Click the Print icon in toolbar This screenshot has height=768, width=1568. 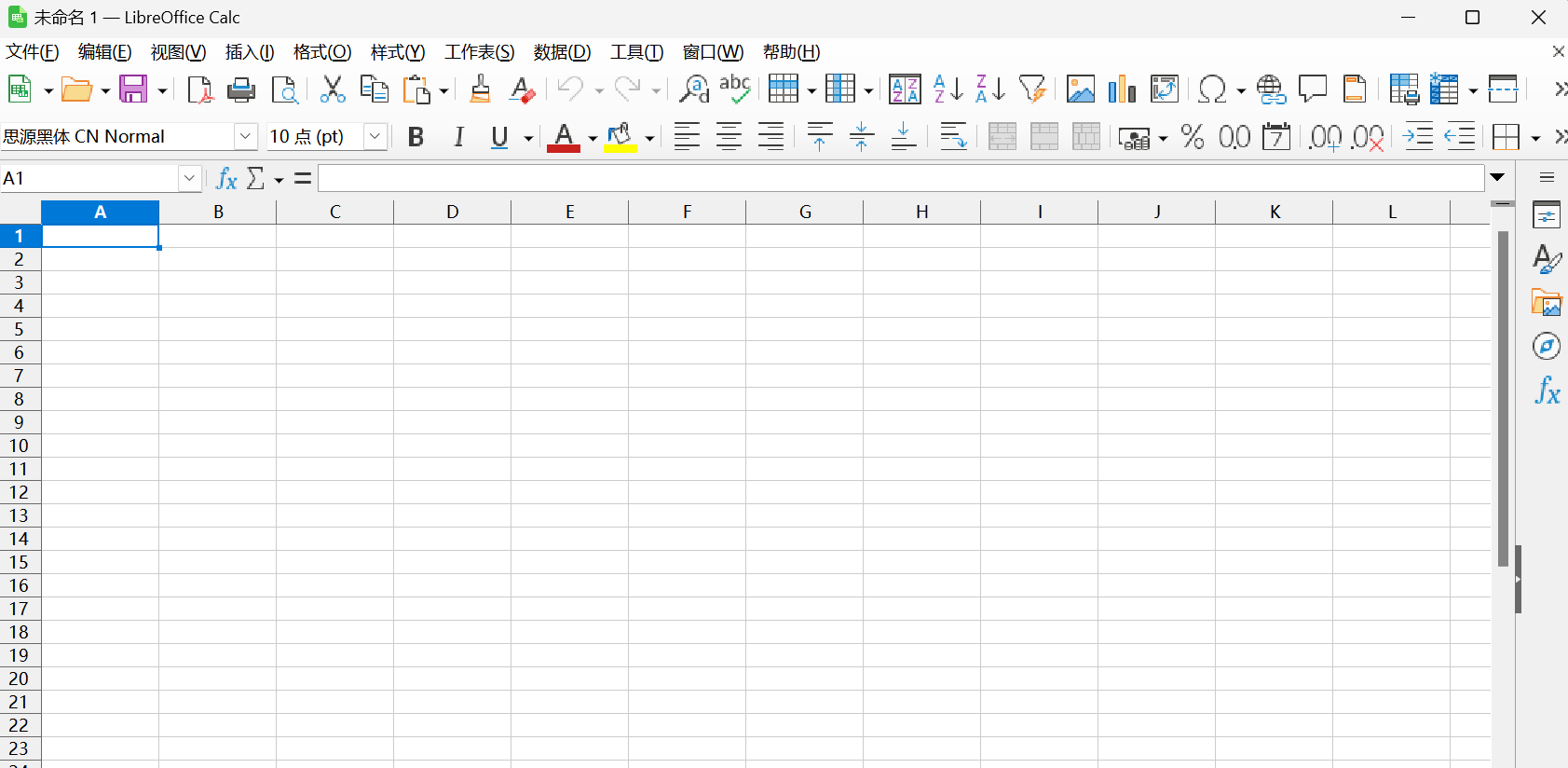[241, 89]
